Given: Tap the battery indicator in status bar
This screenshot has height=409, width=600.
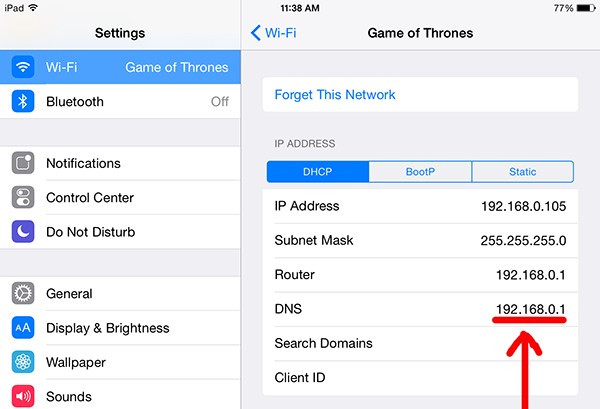Looking at the screenshot, I should tap(586, 8).
